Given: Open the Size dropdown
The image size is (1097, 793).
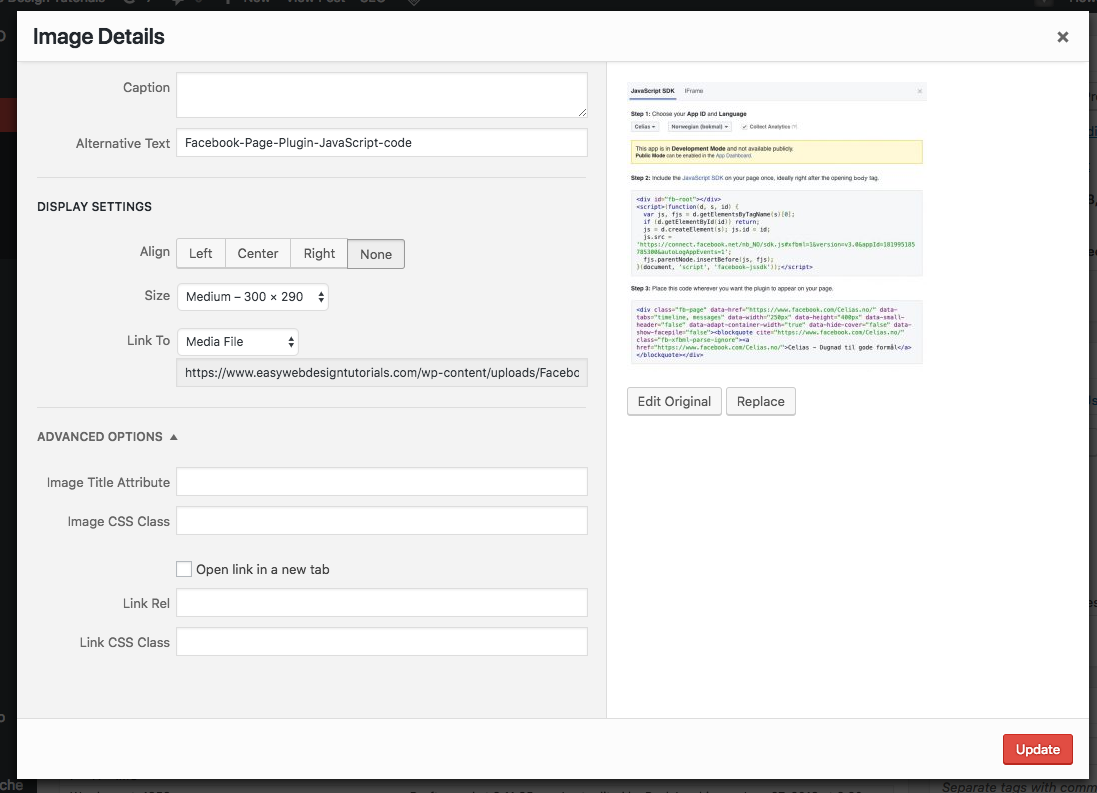Looking at the screenshot, I should [x=253, y=297].
